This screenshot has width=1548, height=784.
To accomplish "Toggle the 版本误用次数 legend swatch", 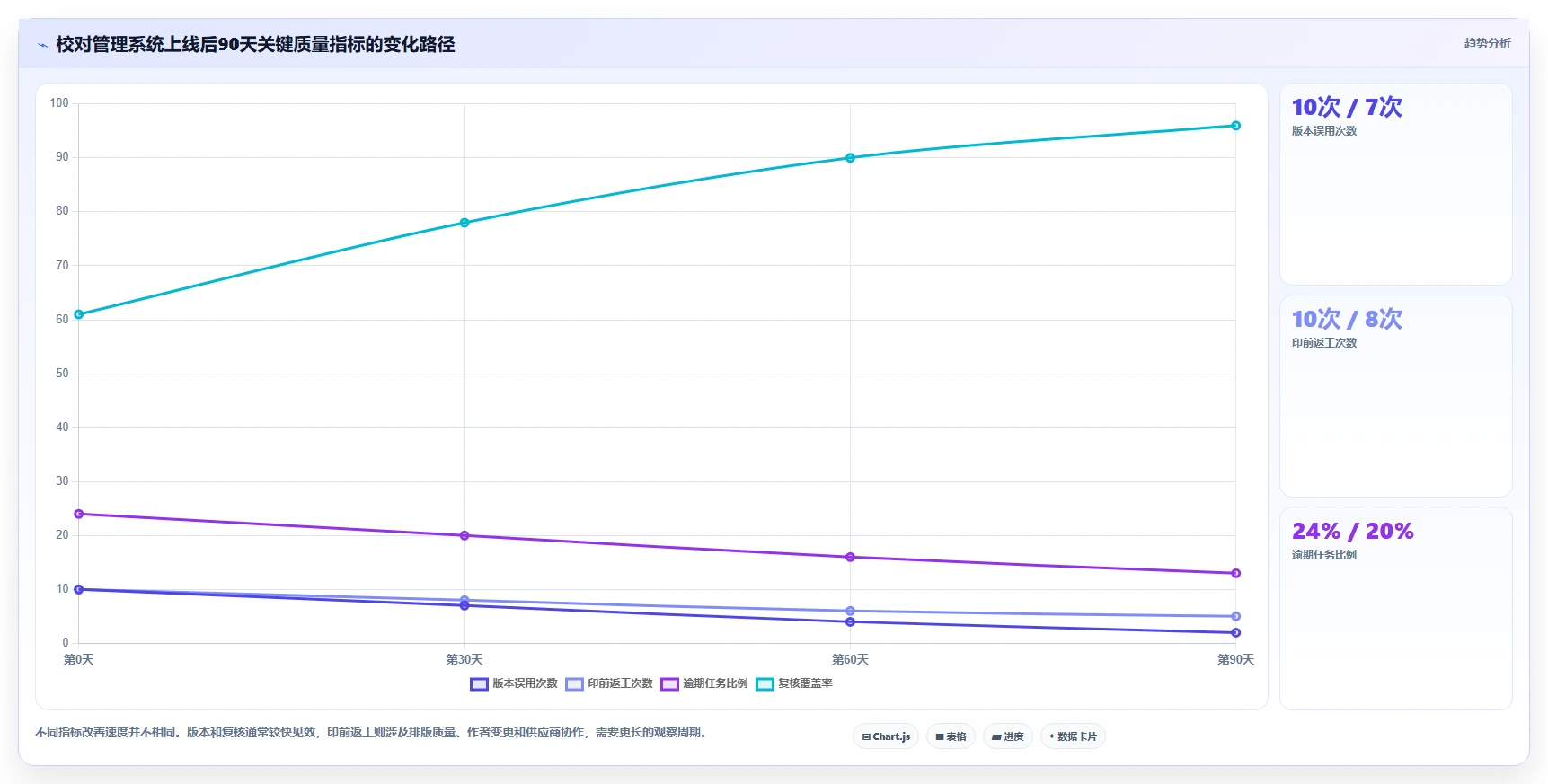I will click(x=479, y=684).
